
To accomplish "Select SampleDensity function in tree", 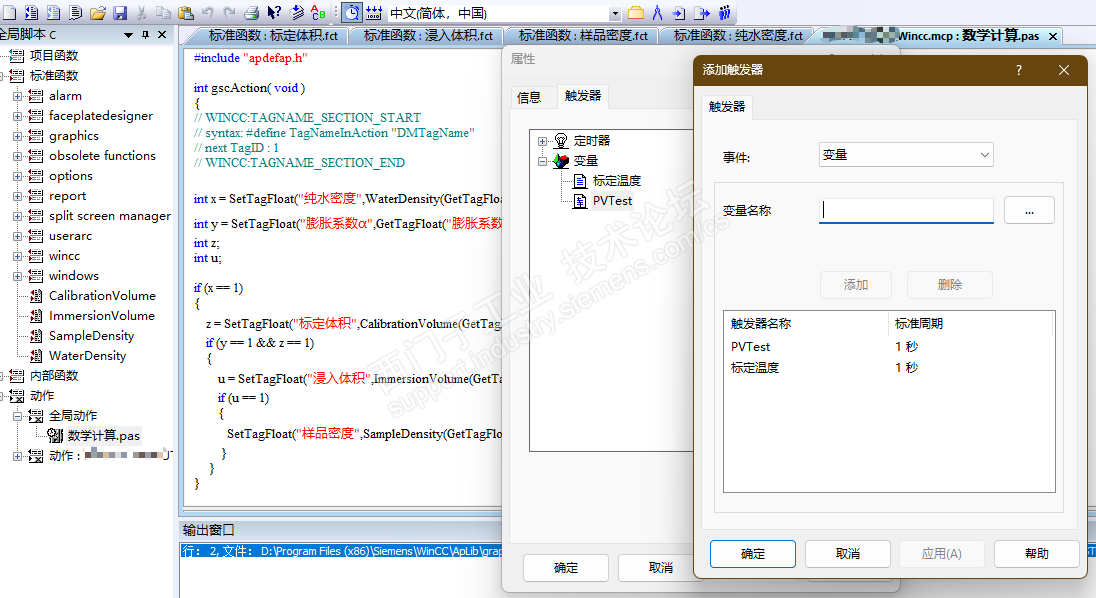I will 91,336.
